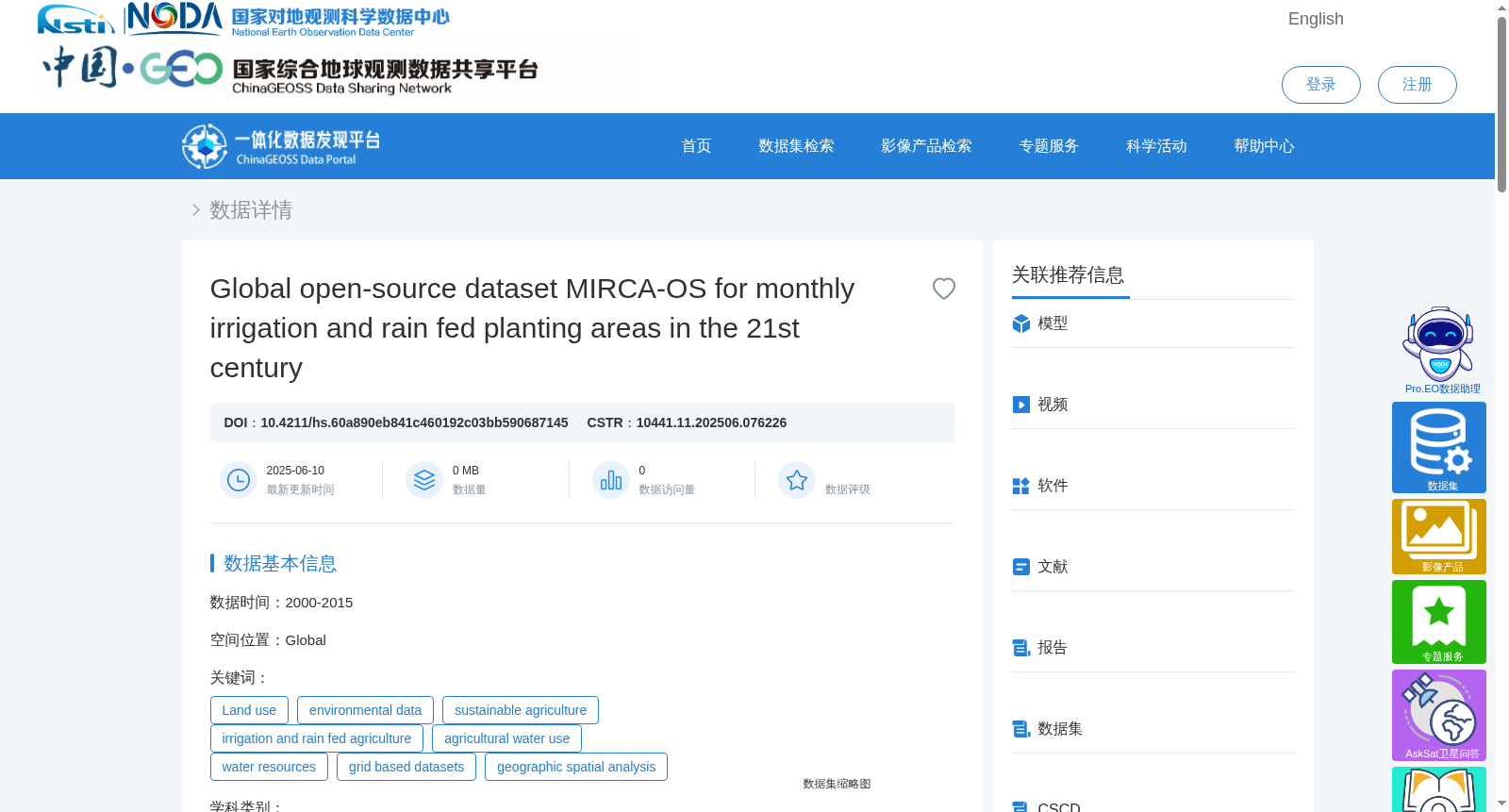Click the dataset title MIRCA-OS heading
Viewport: 1509px width, 812px height.
pyautogui.click(x=532, y=328)
